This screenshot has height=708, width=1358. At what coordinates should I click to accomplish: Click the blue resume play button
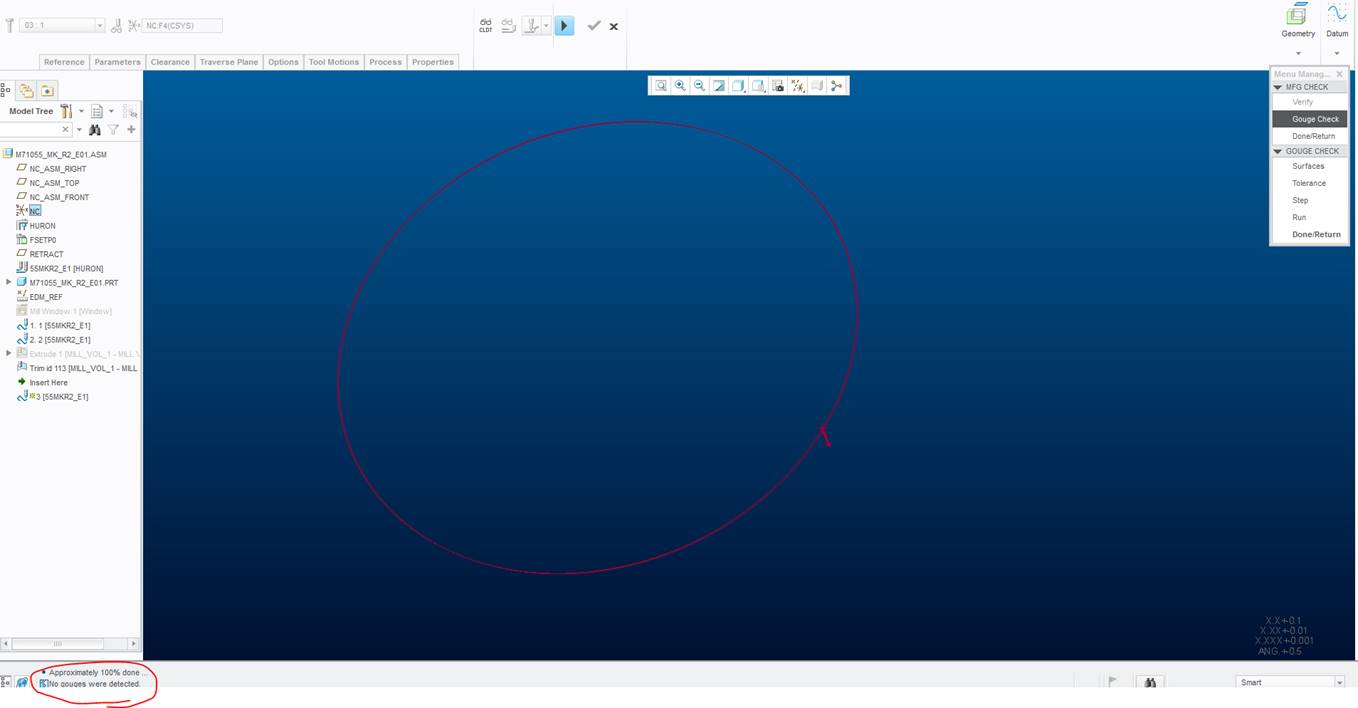click(x=565, y=26)
